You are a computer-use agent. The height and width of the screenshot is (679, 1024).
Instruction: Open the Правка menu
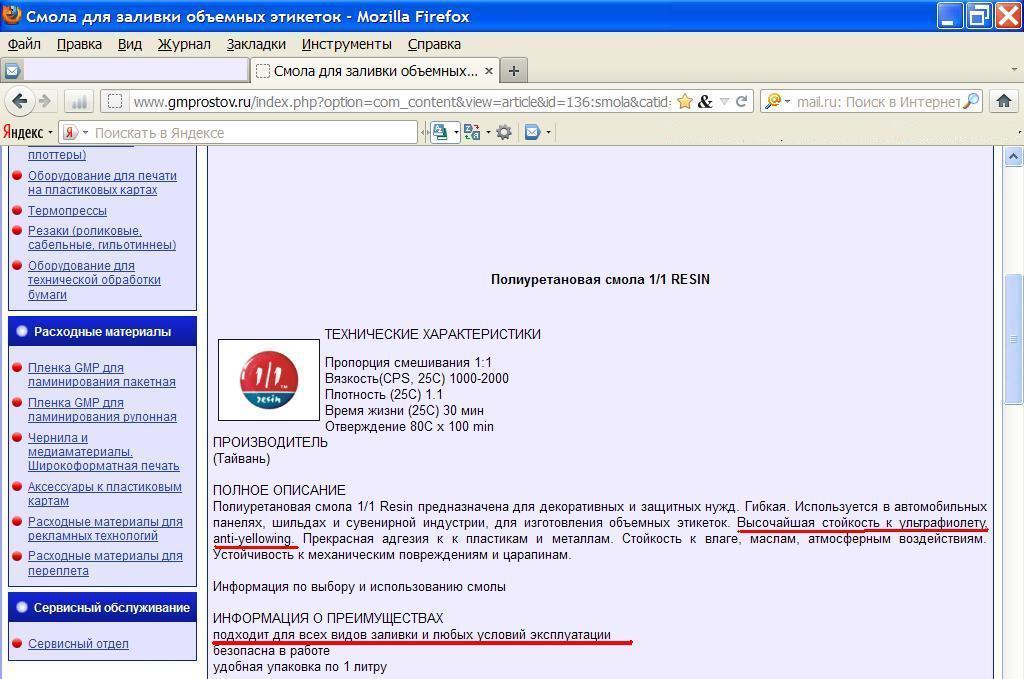coord(79,44)
